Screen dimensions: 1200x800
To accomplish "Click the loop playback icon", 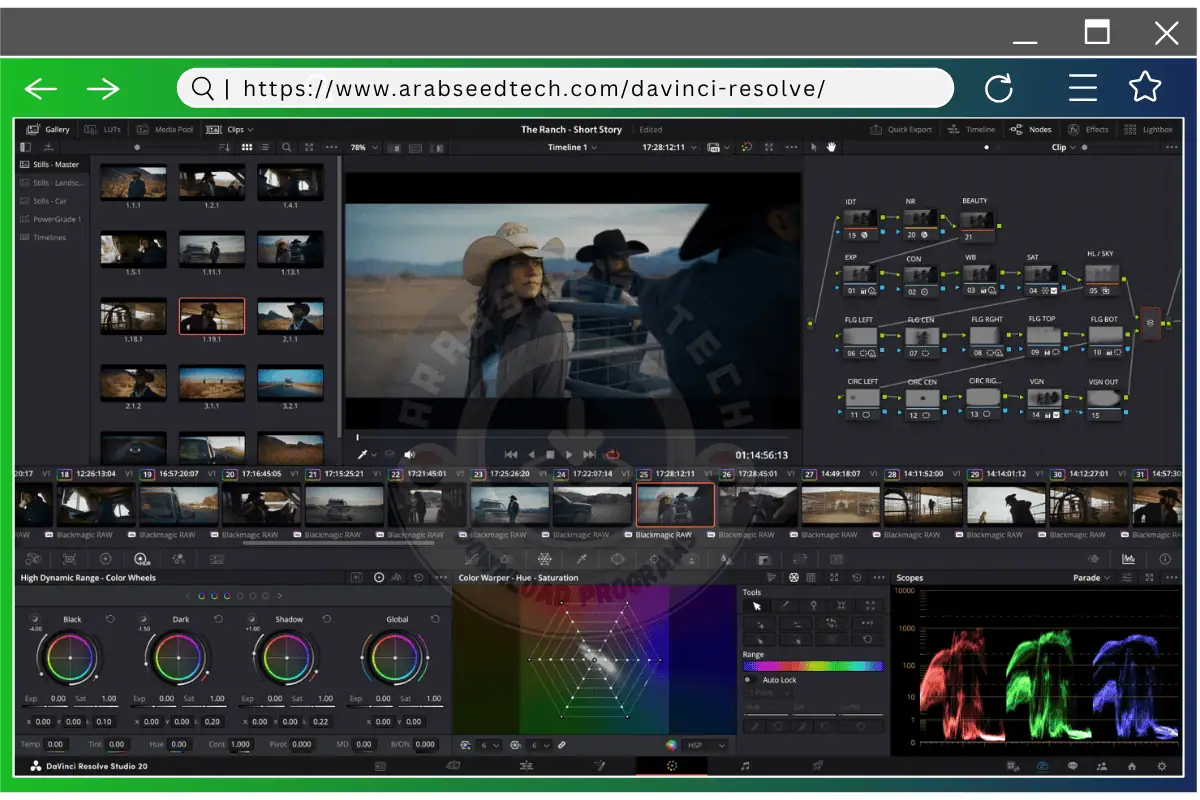I will pos(612,455).
